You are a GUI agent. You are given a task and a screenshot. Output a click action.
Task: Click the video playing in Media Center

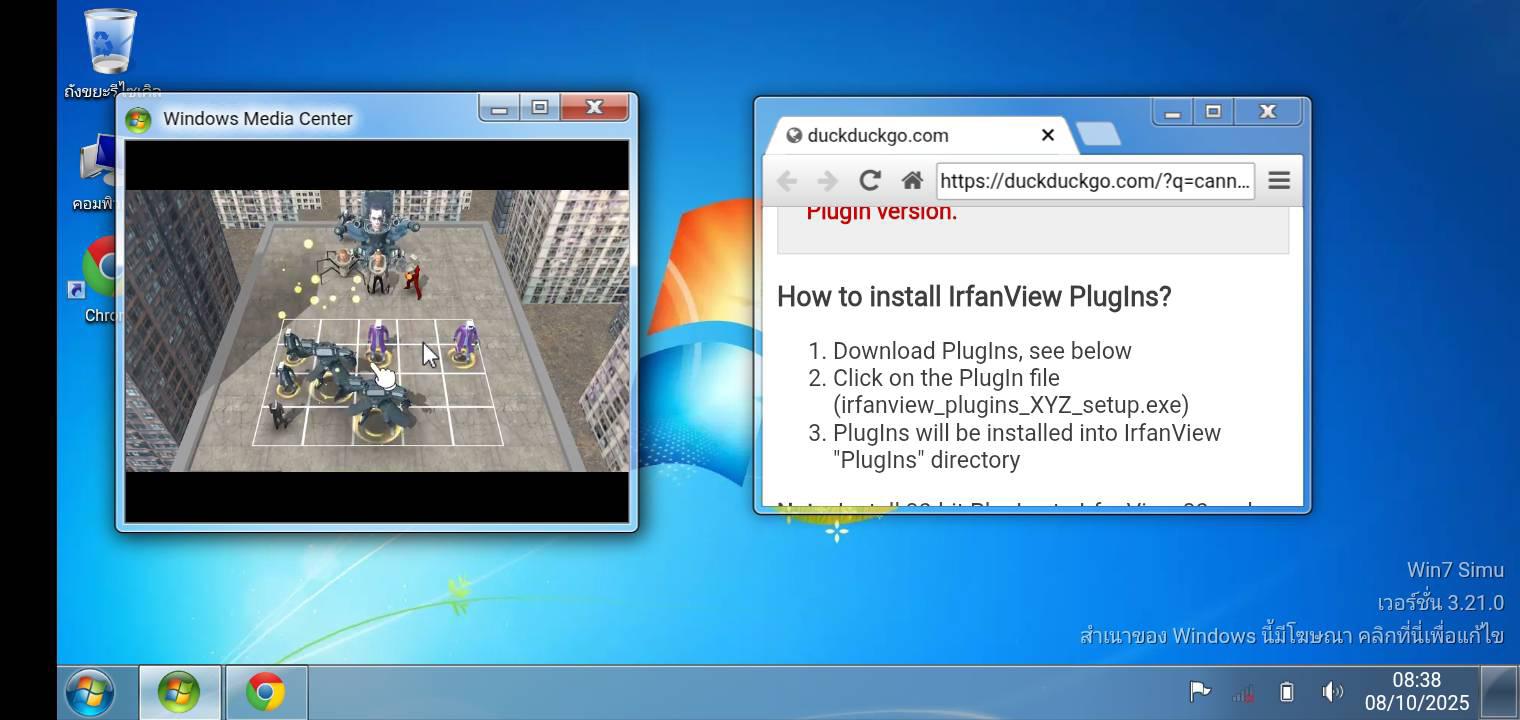(x=377, y=331)
